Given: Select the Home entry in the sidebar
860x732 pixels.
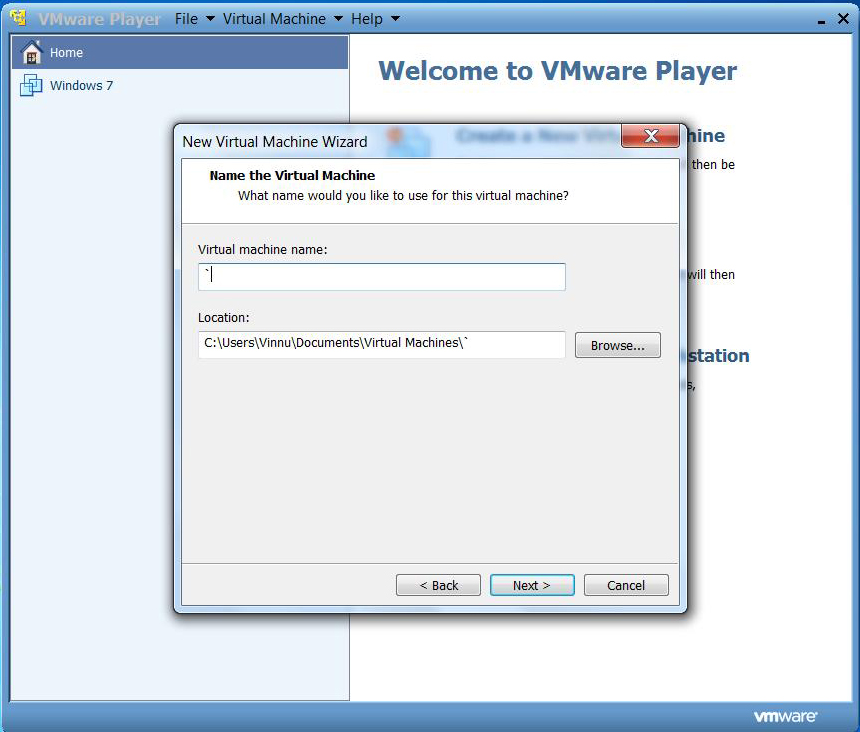Looking at the screenshot, I should 180,53.
